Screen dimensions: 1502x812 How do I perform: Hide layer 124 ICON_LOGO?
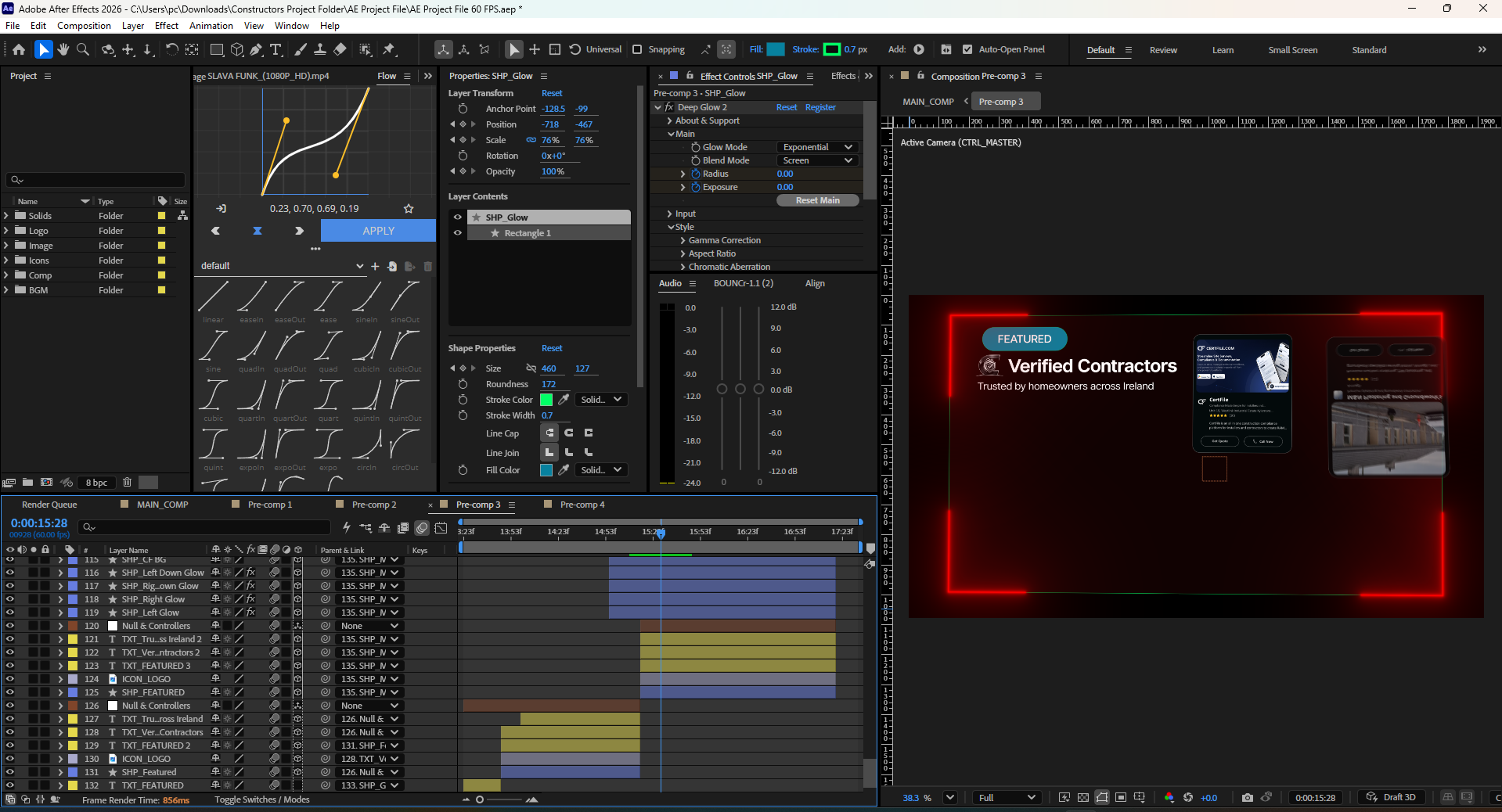(x=10, y=679)
